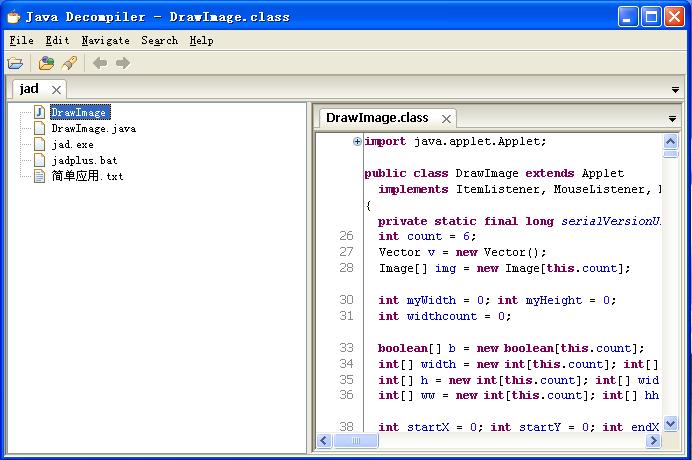Open the editor tab list dropdown
692x460 pixels.
672,119
